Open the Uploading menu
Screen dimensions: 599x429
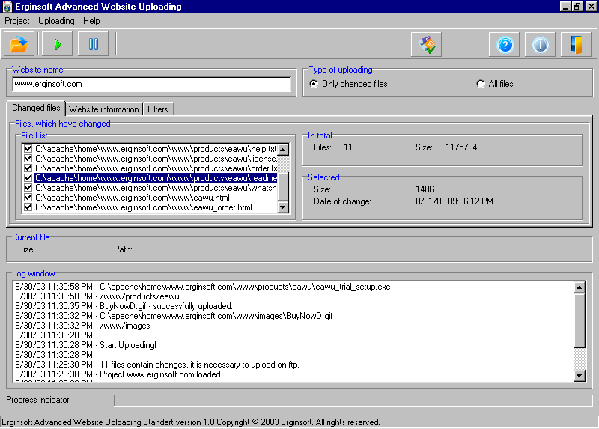tap(56, 21)
